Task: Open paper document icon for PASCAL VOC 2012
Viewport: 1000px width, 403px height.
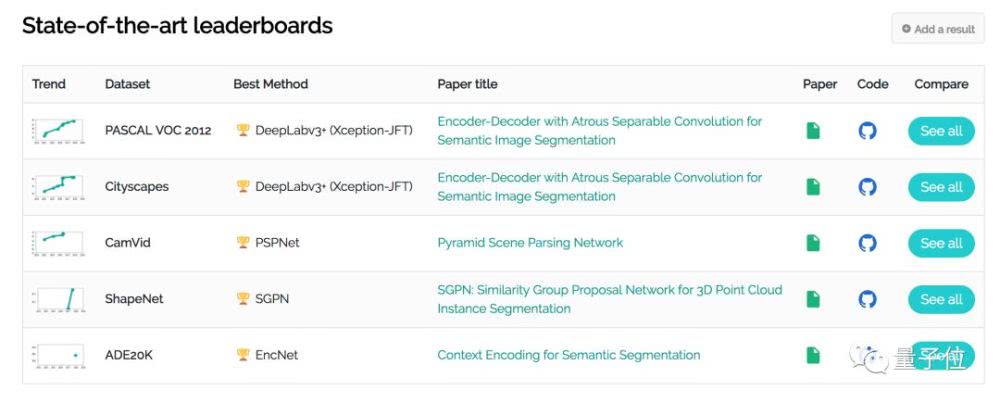Action: (x=813, y=131)
